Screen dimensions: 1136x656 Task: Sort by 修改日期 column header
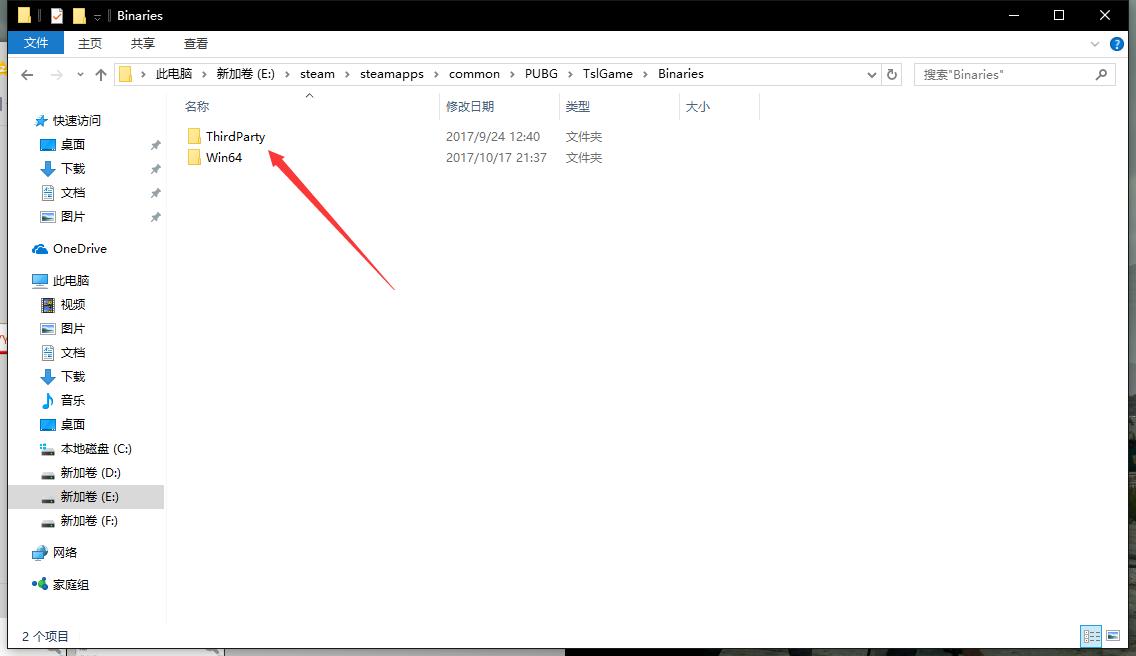point(469,107)
